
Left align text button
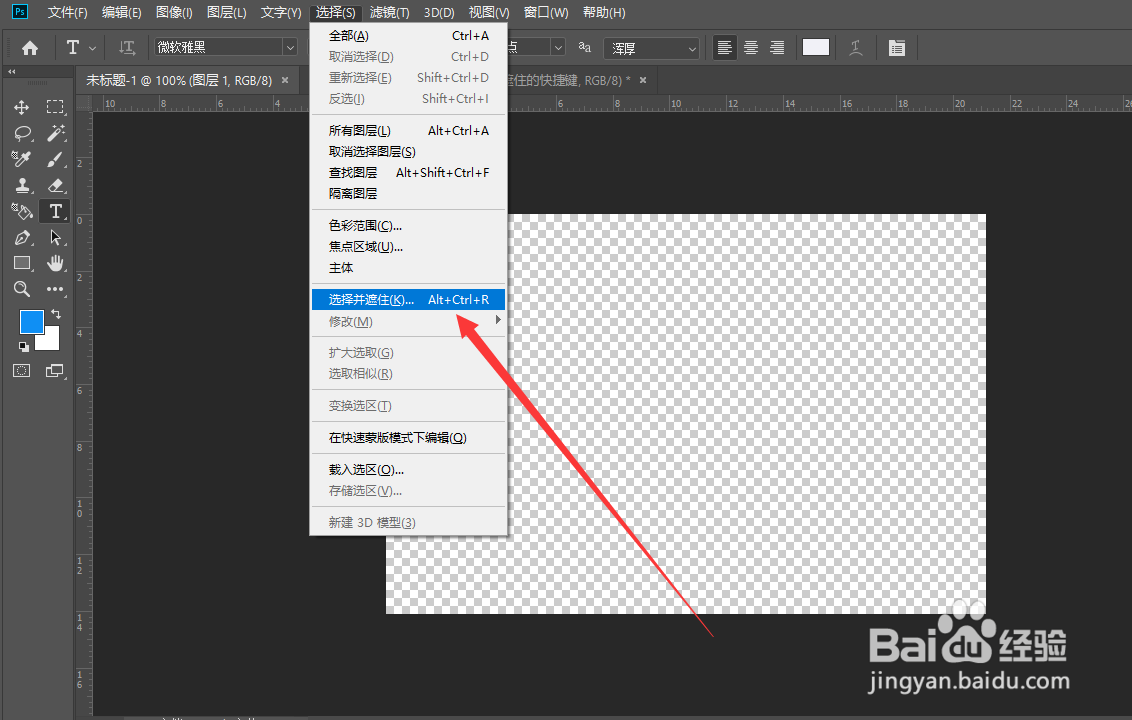point(724,48)
